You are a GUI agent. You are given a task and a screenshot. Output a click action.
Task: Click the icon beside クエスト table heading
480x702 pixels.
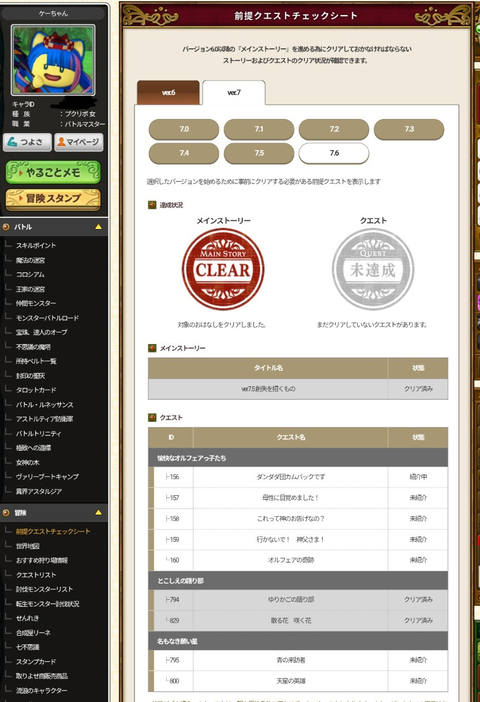(x=152, y=417)
